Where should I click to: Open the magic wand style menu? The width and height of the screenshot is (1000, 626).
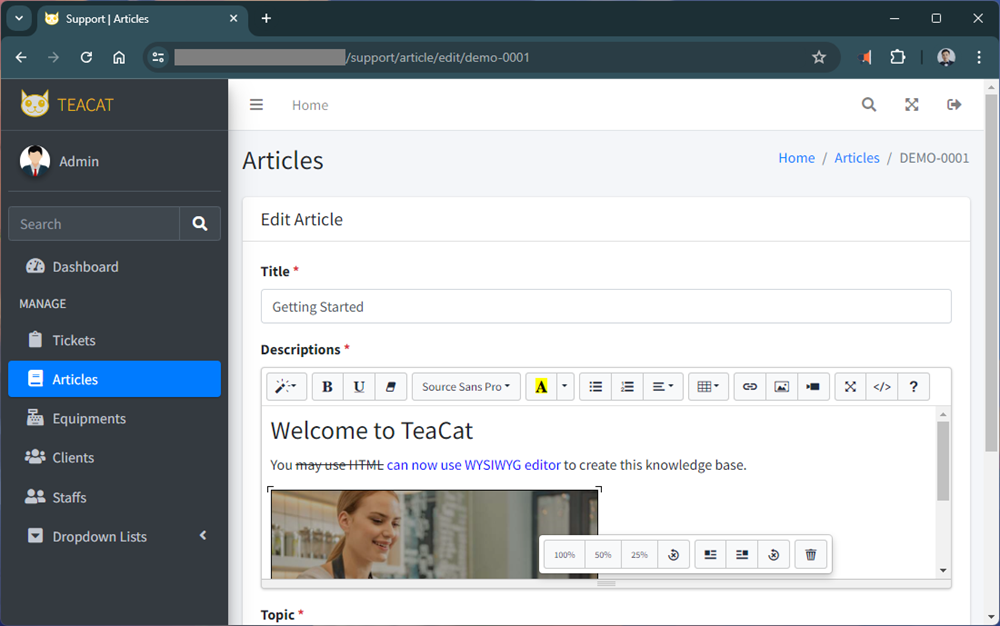click(x=286, y=386)
